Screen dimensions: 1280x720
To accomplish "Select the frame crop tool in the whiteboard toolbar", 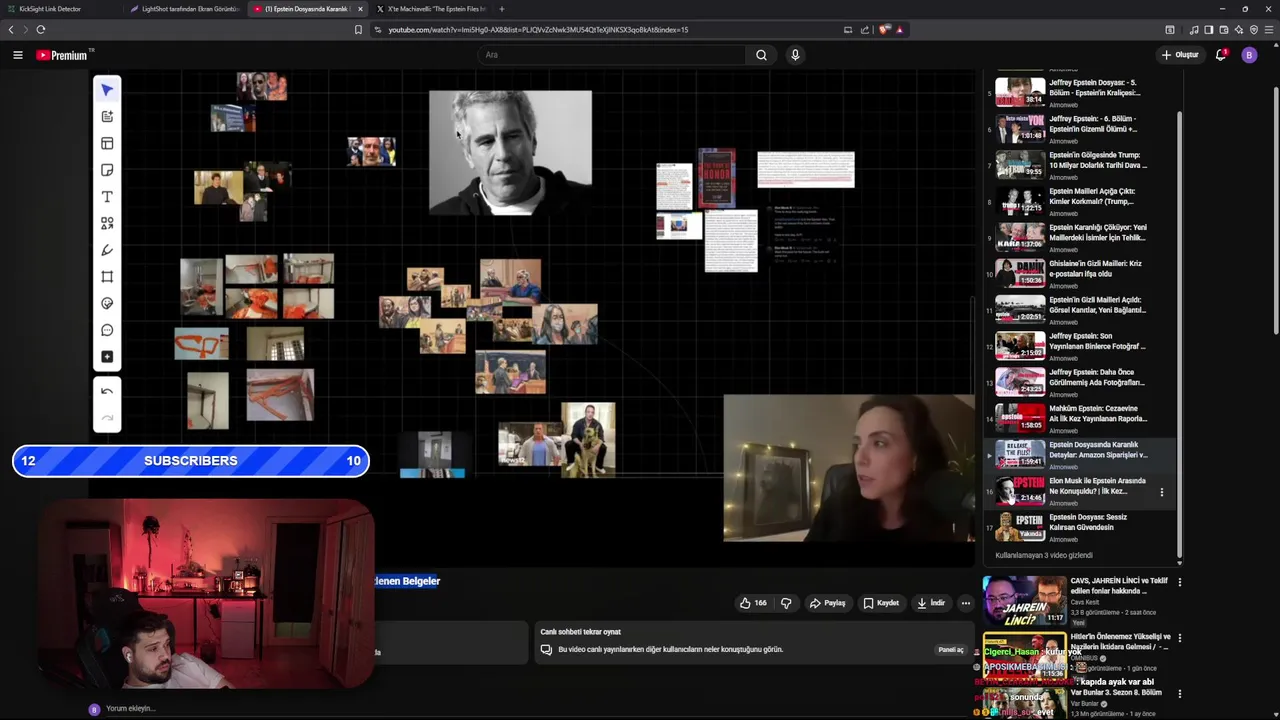I will pos(107,277).
